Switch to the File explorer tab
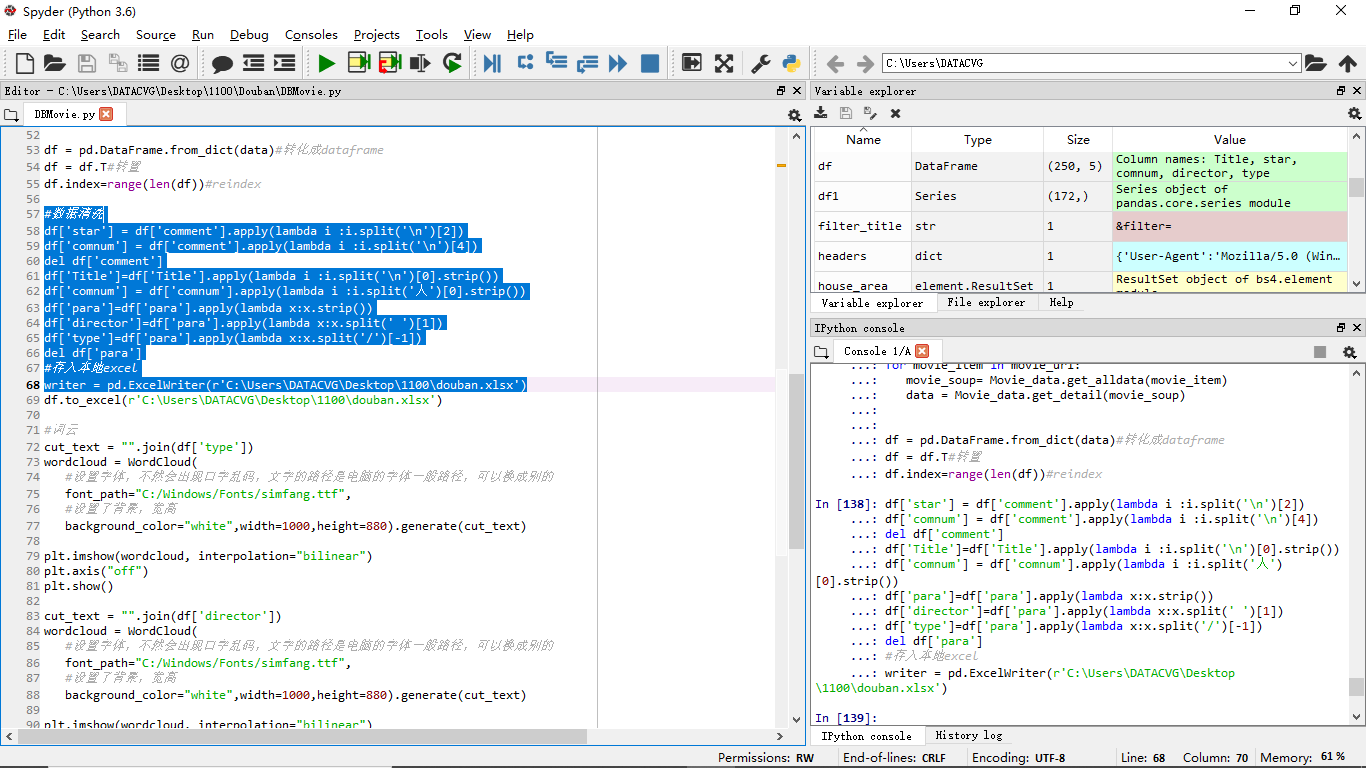Screen dimensions: 1366x768 coord(985,302)
